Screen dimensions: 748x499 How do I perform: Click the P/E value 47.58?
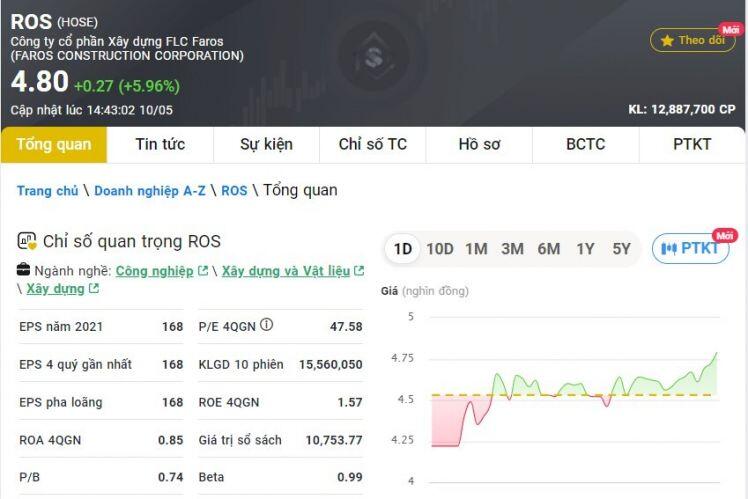click(346, 327)
